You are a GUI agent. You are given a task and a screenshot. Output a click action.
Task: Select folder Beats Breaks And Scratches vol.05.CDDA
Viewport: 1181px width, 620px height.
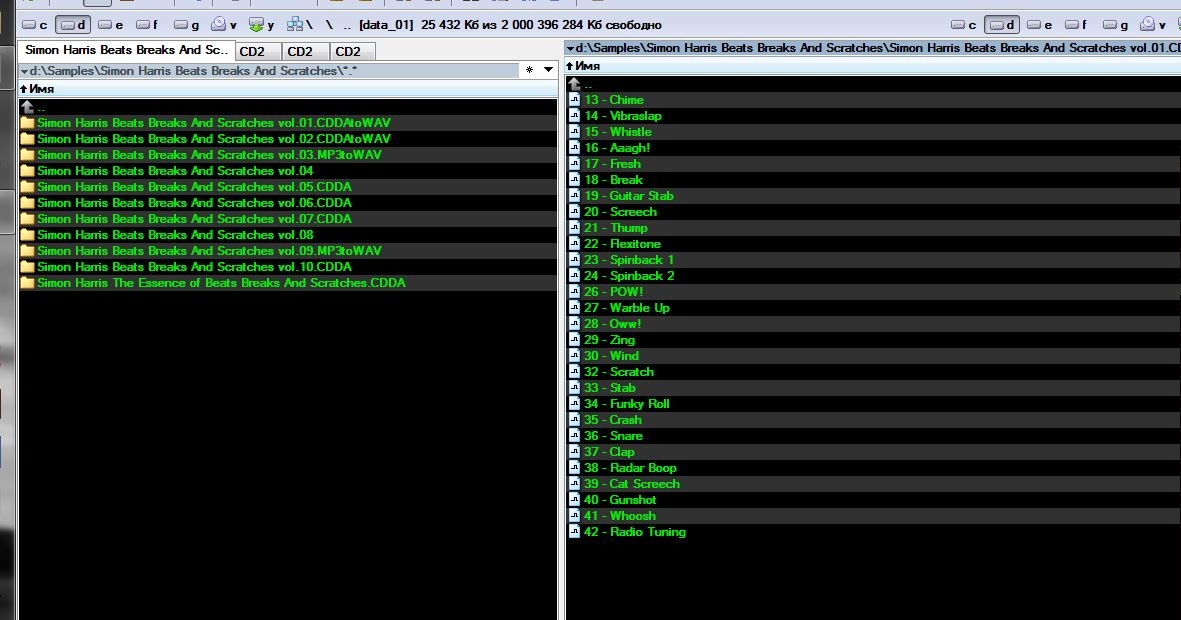coord(194,187)
